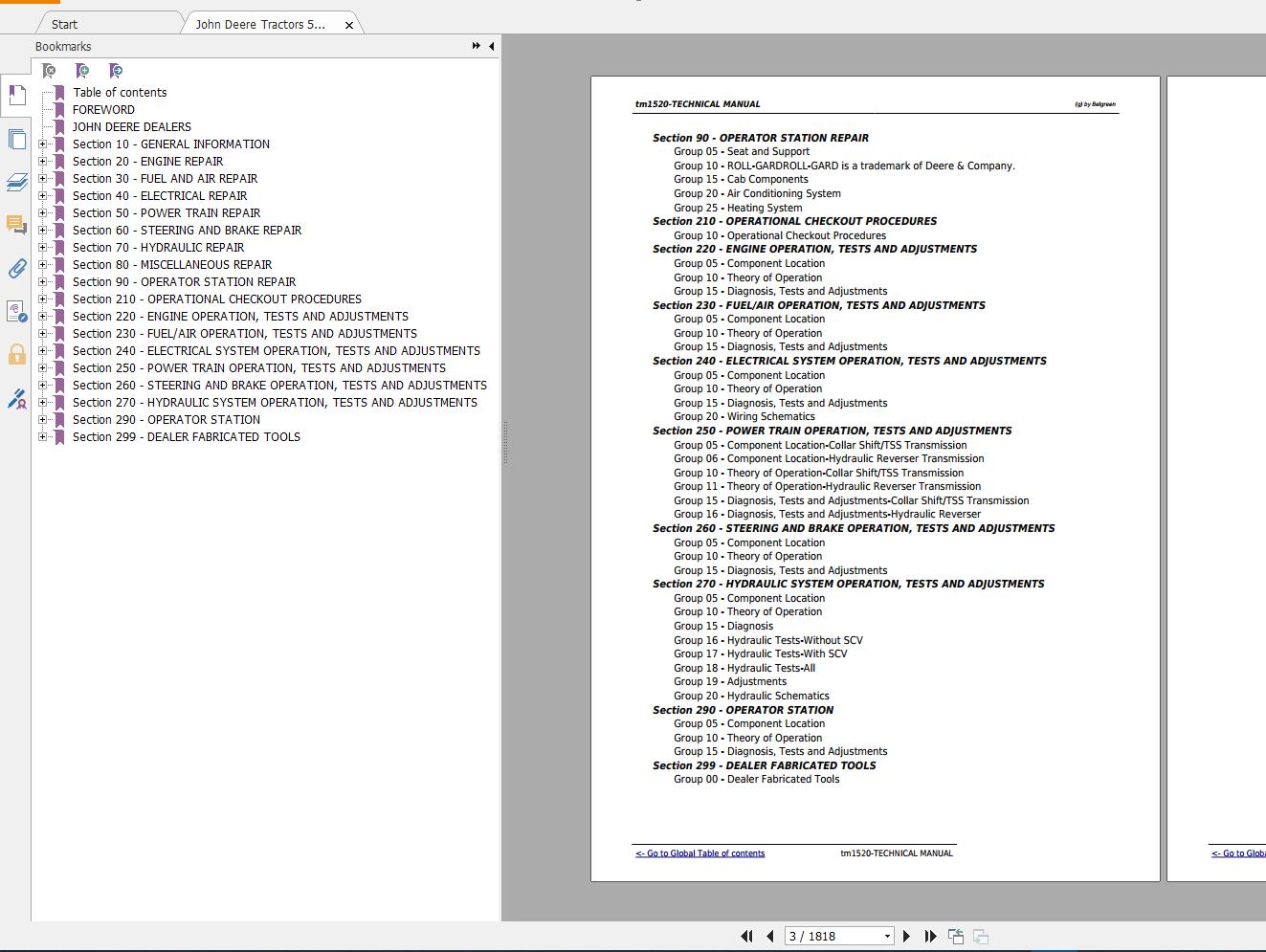This screenshot has height=952, width=1266.
Task: Go to the next page
Action: (906, 937)
